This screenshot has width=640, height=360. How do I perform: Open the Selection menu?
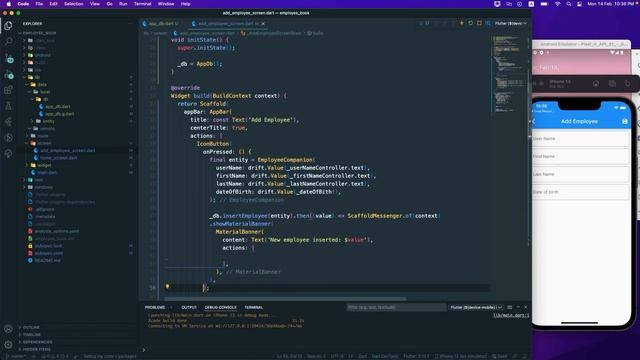click(x=73, y=4)
